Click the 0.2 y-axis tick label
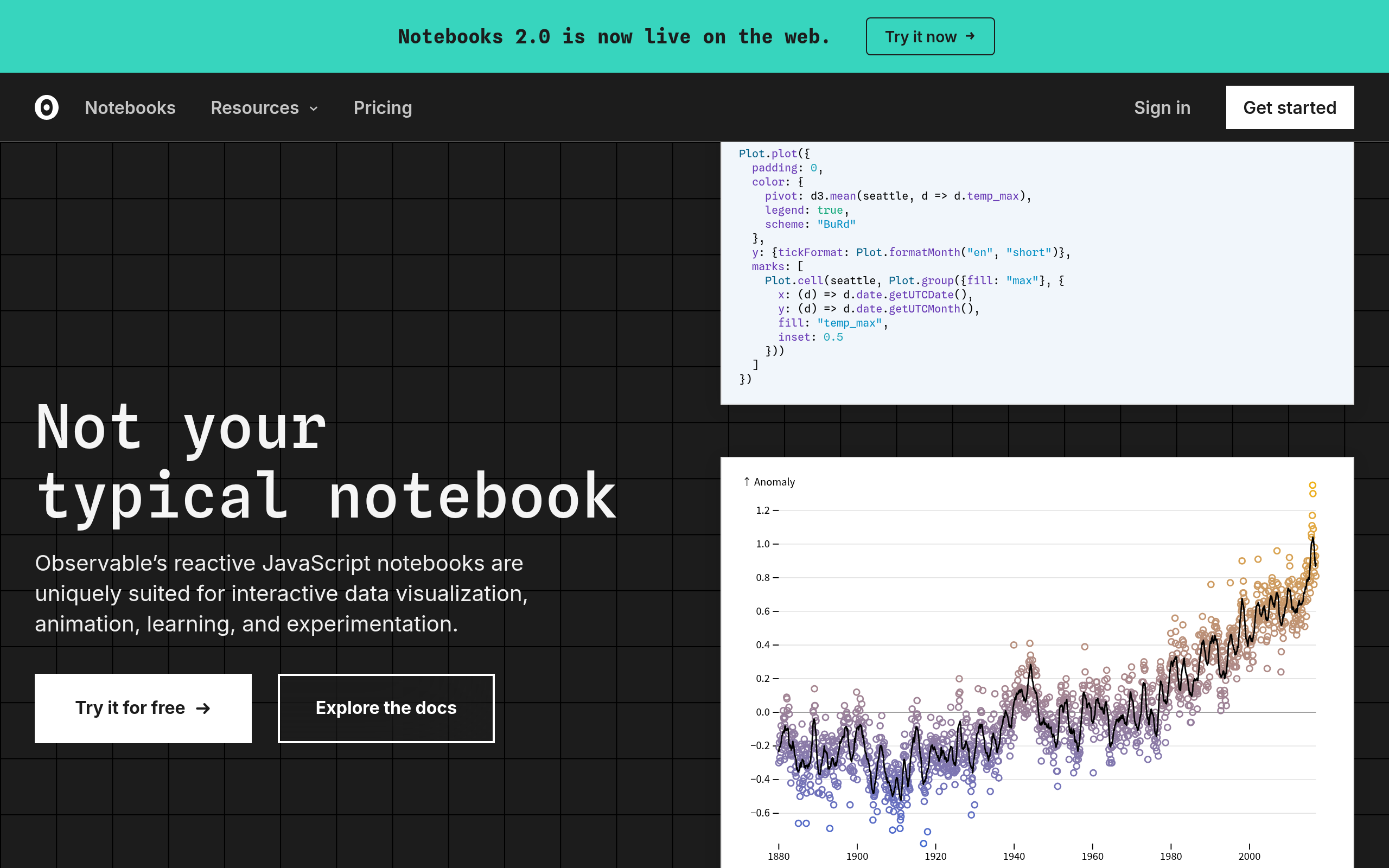This screenshot has height=868, width=1389. [x=763, y=679]
